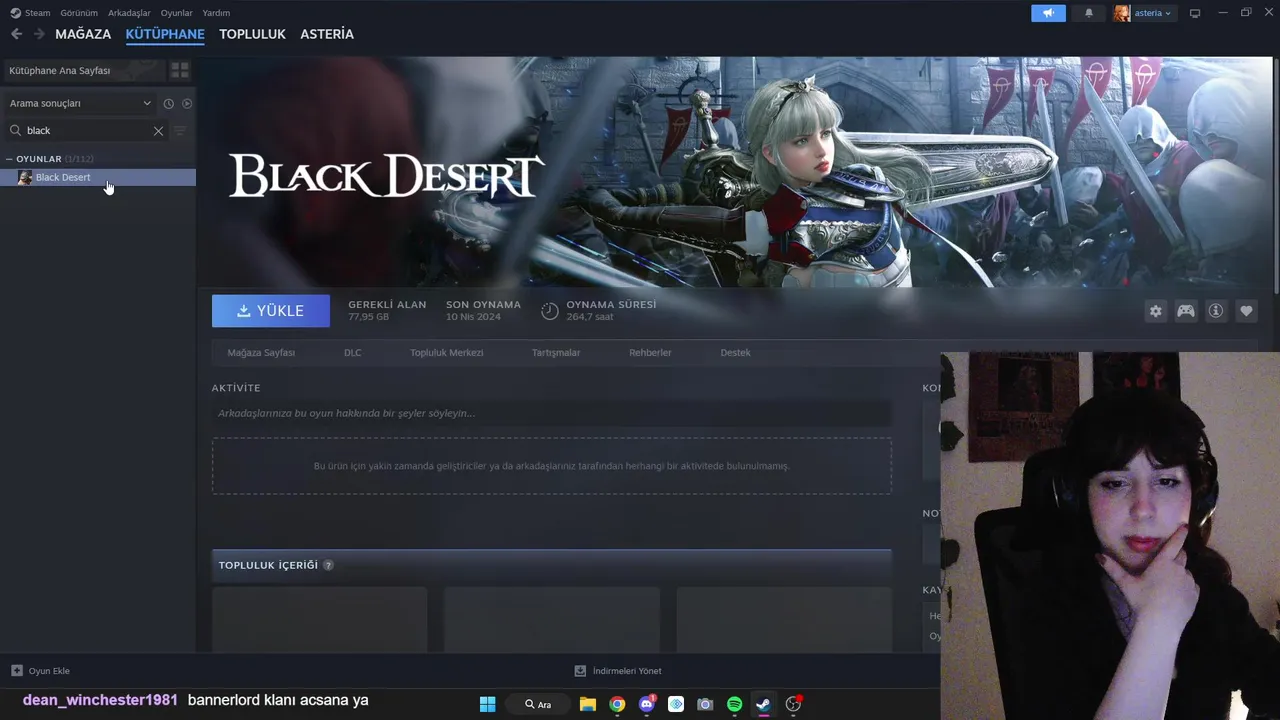Open the Topluluk Merkezi link
The height and width of the screenshot is (720, 1280).
click(x=446, y=353)
